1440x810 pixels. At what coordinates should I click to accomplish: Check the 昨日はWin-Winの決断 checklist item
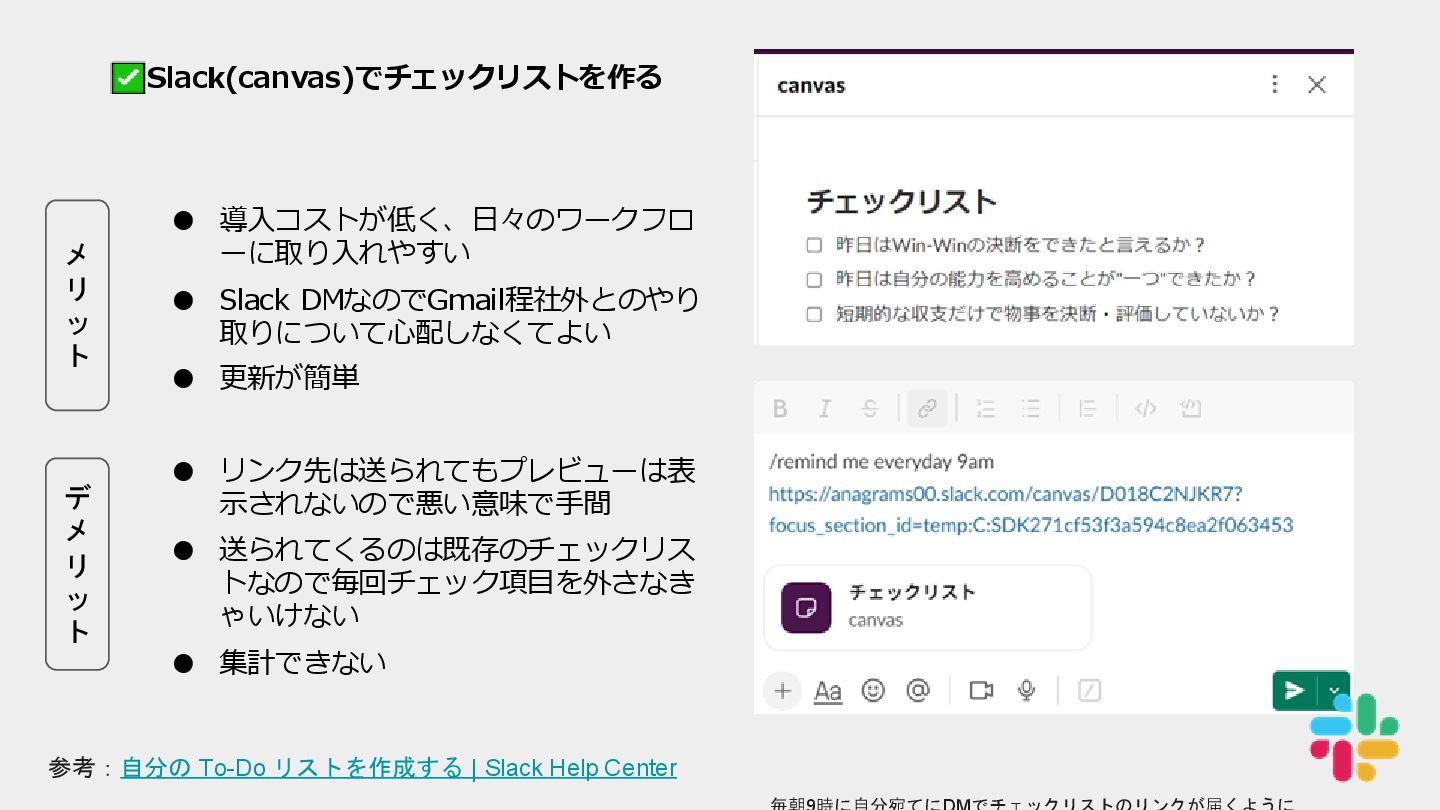pyautogui.click(x=814, y=245)
